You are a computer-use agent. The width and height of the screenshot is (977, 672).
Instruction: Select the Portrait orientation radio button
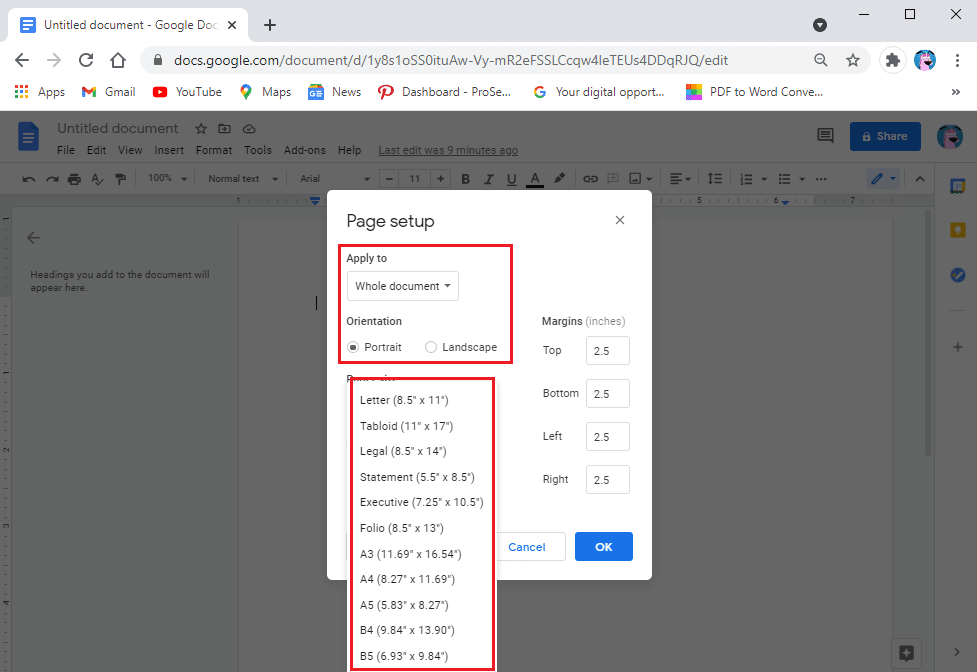[353, 347]
